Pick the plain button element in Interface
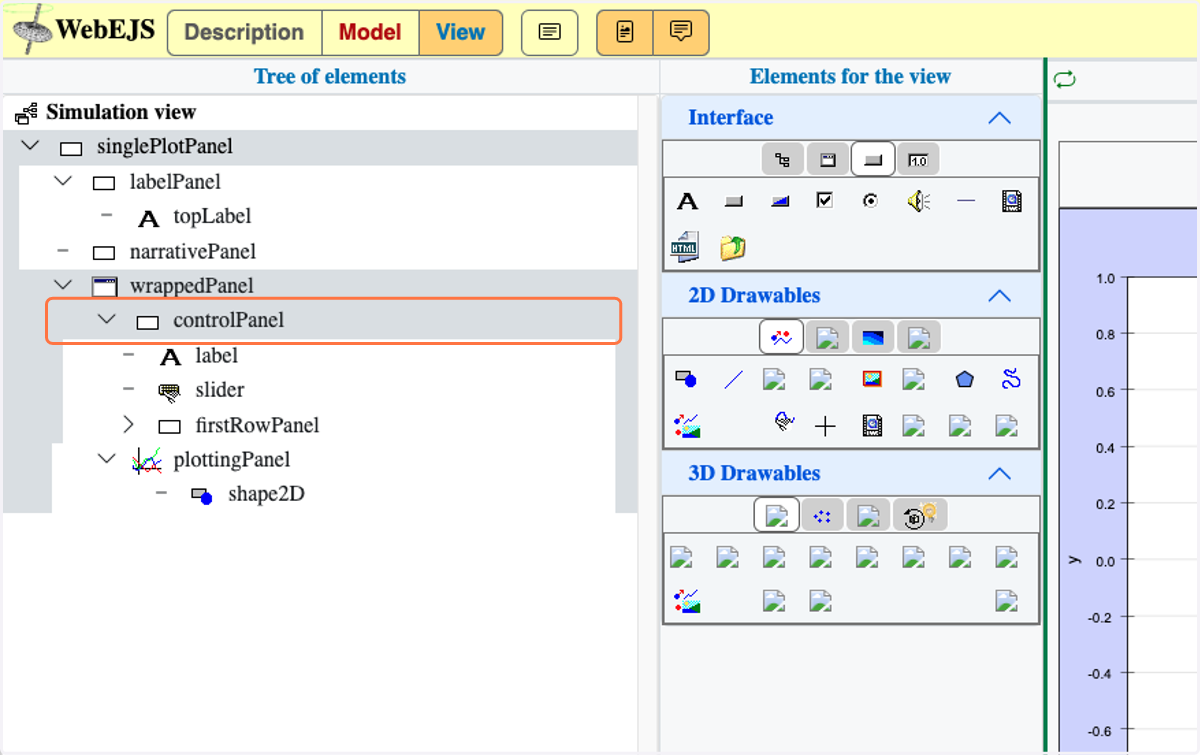The width and height of the screenshot is (1200, 755). pyautogui.click(x=734, y=202)
